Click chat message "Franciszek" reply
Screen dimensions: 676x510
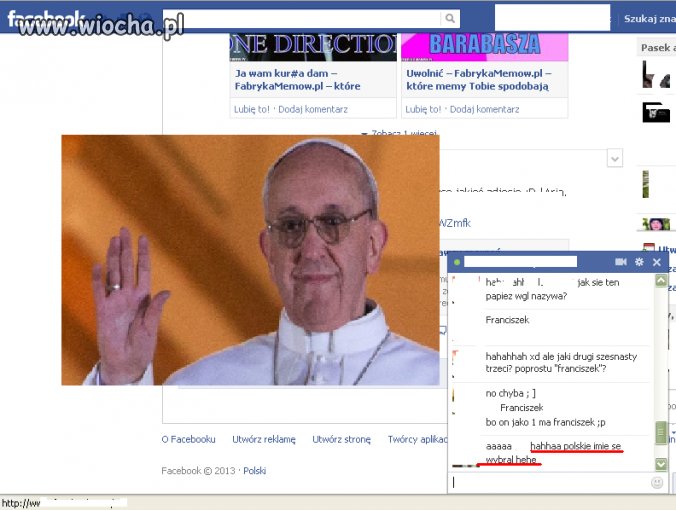coord(507,320)
